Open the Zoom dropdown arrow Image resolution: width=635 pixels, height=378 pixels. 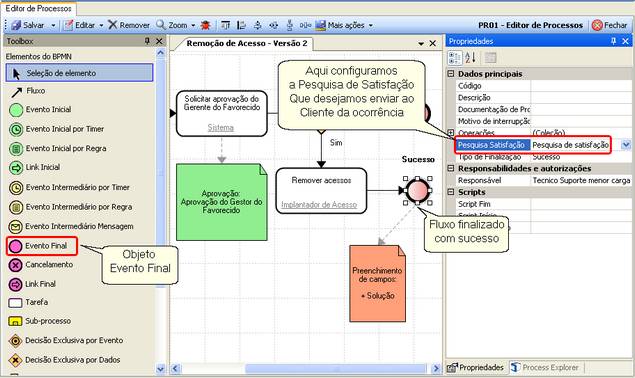[x=193, y=26]
